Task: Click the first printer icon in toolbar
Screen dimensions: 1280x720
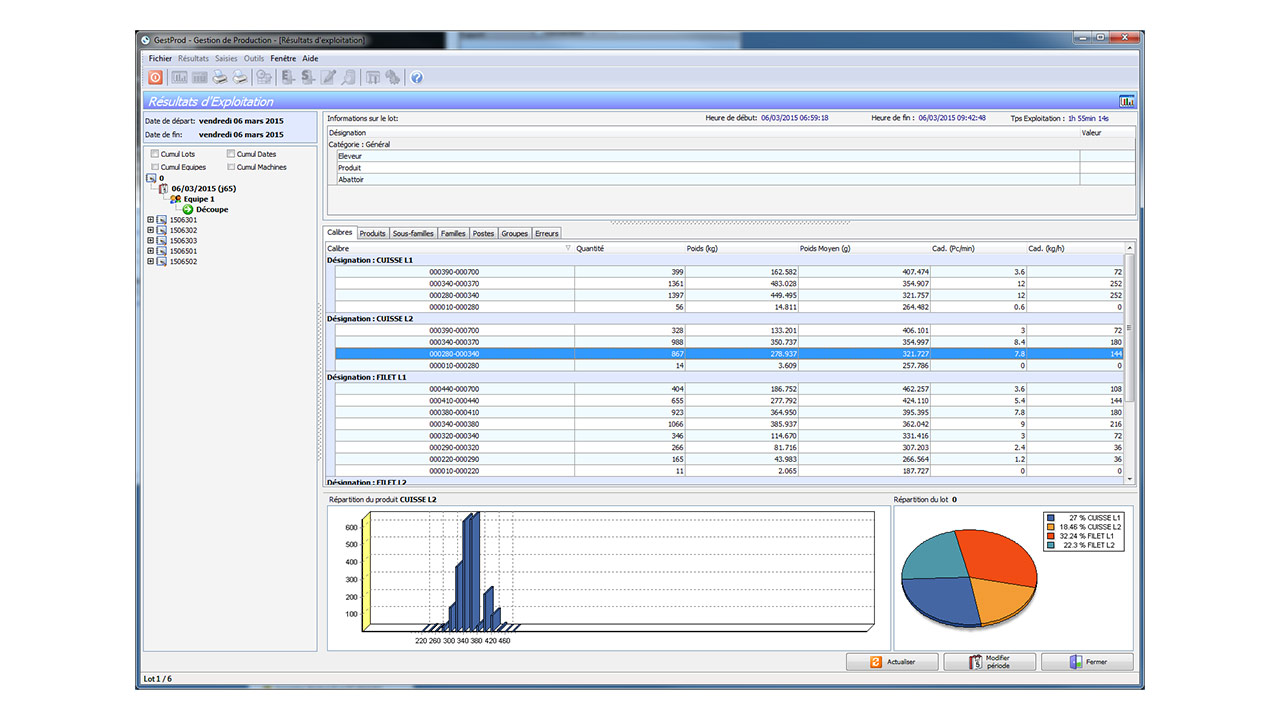Action: (x=219, y=77)
